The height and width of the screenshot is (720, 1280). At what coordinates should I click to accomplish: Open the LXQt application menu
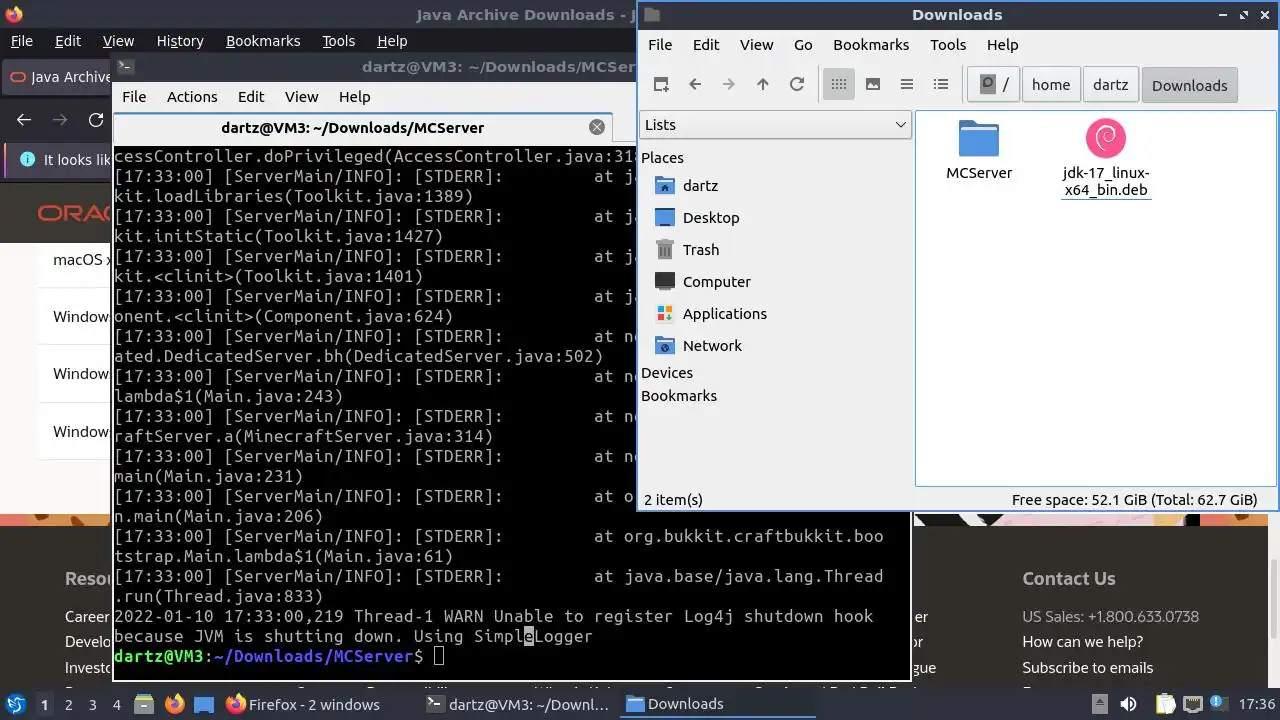(15, 704)
